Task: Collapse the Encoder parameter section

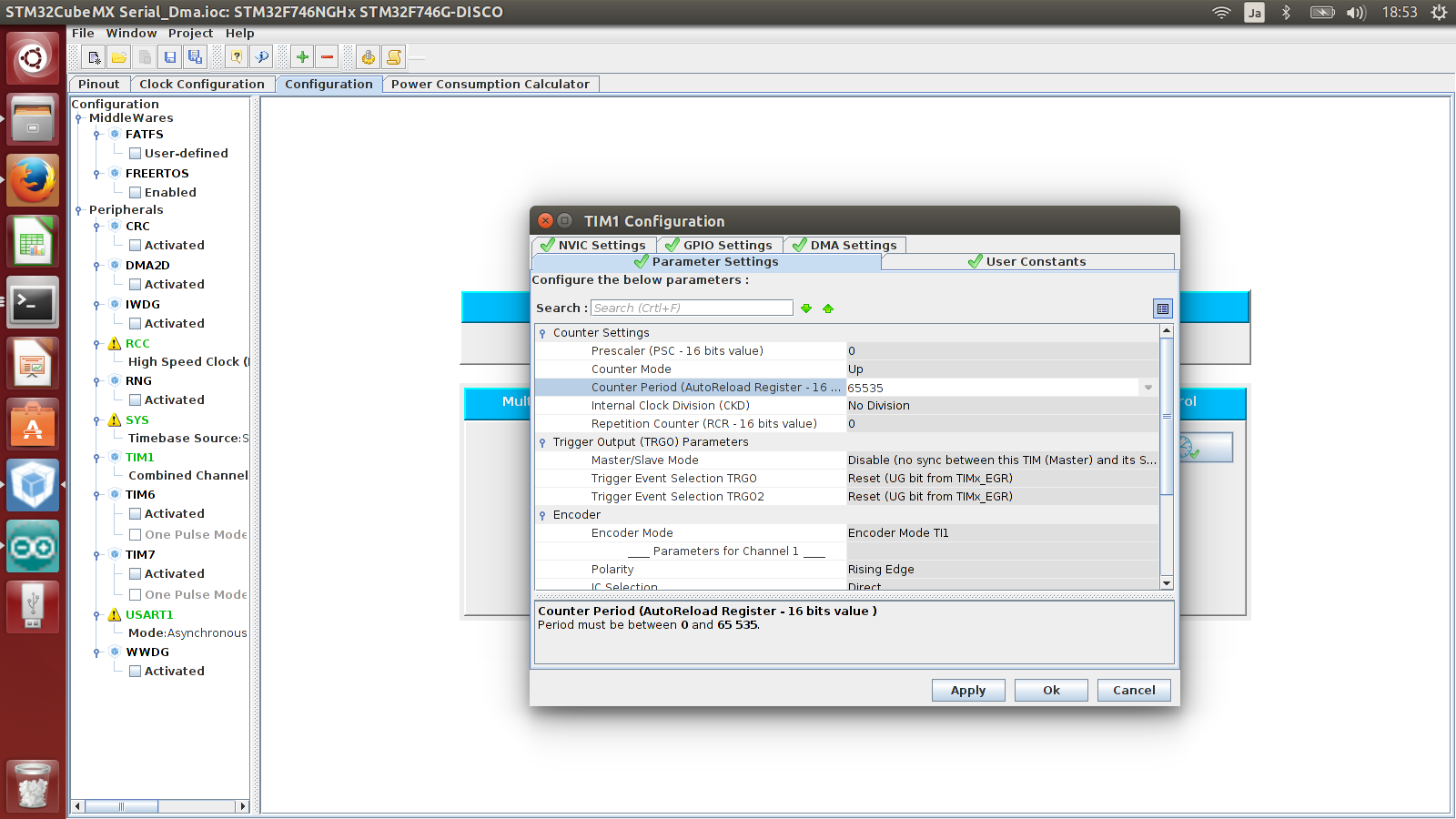Action: coord(542,516)
